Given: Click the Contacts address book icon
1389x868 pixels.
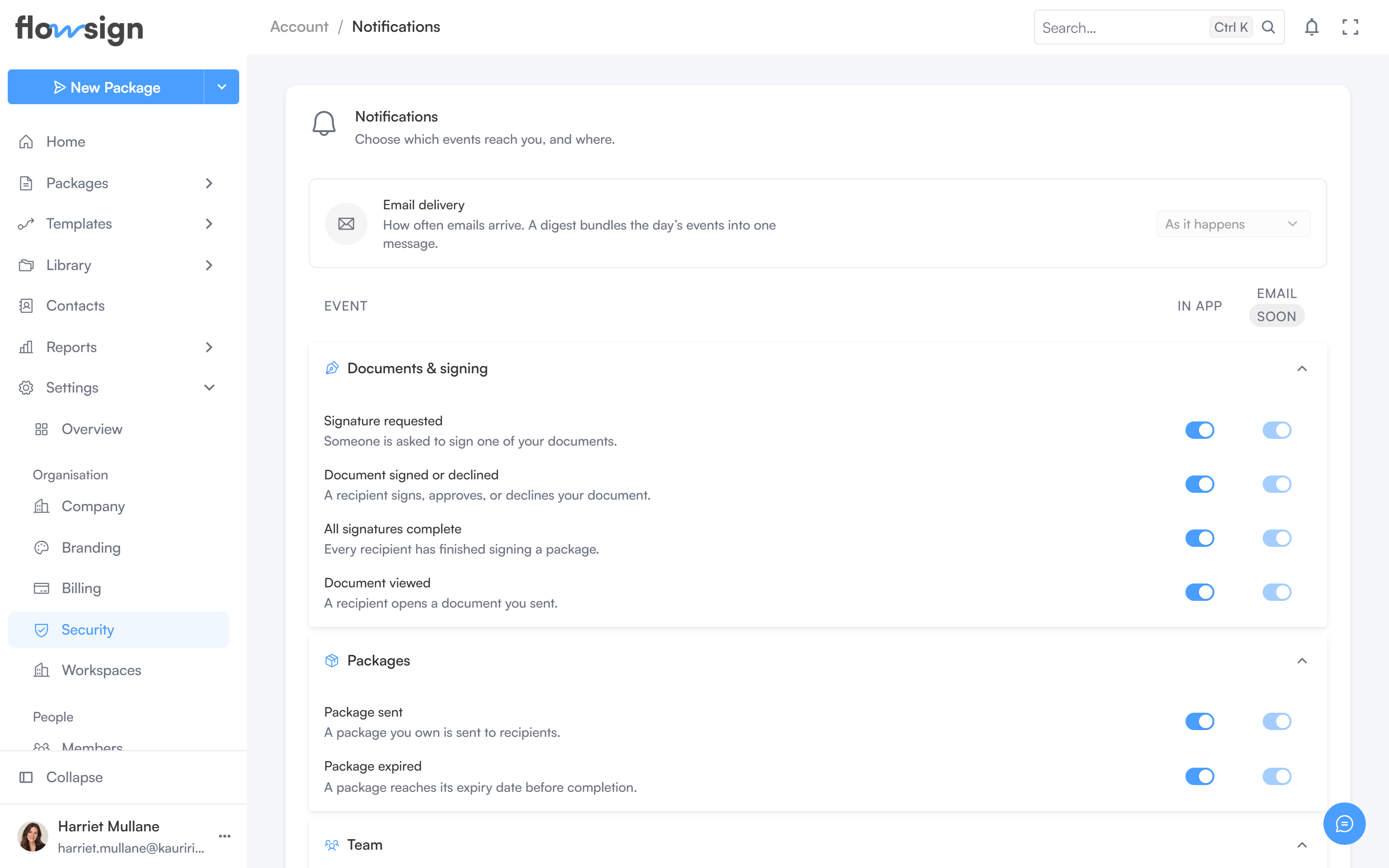Looking at the screenshot, I should point(27,305).
